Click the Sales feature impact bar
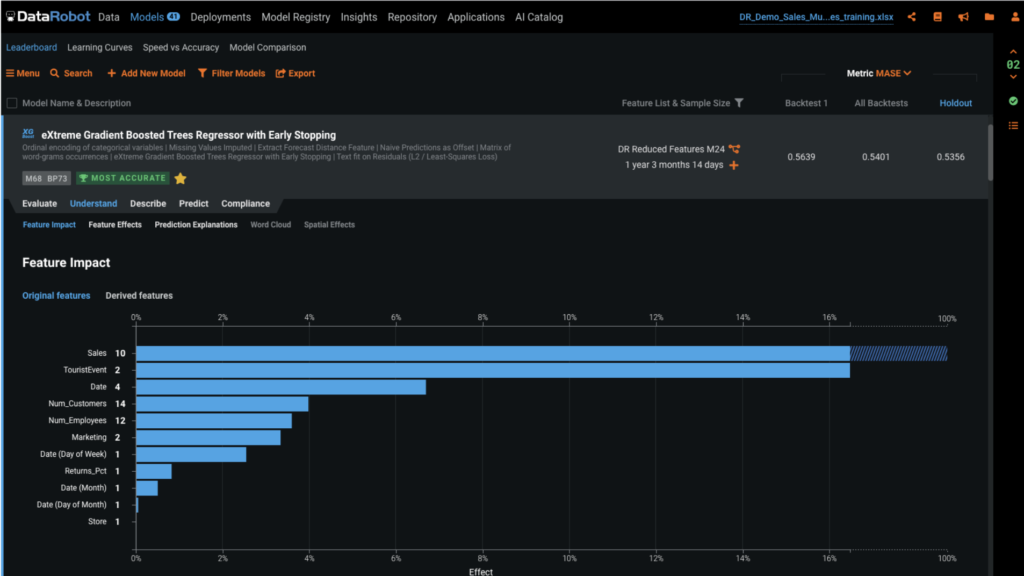Image resolution: width=1024 pixels, height=576 pixels. coord(541,353)
